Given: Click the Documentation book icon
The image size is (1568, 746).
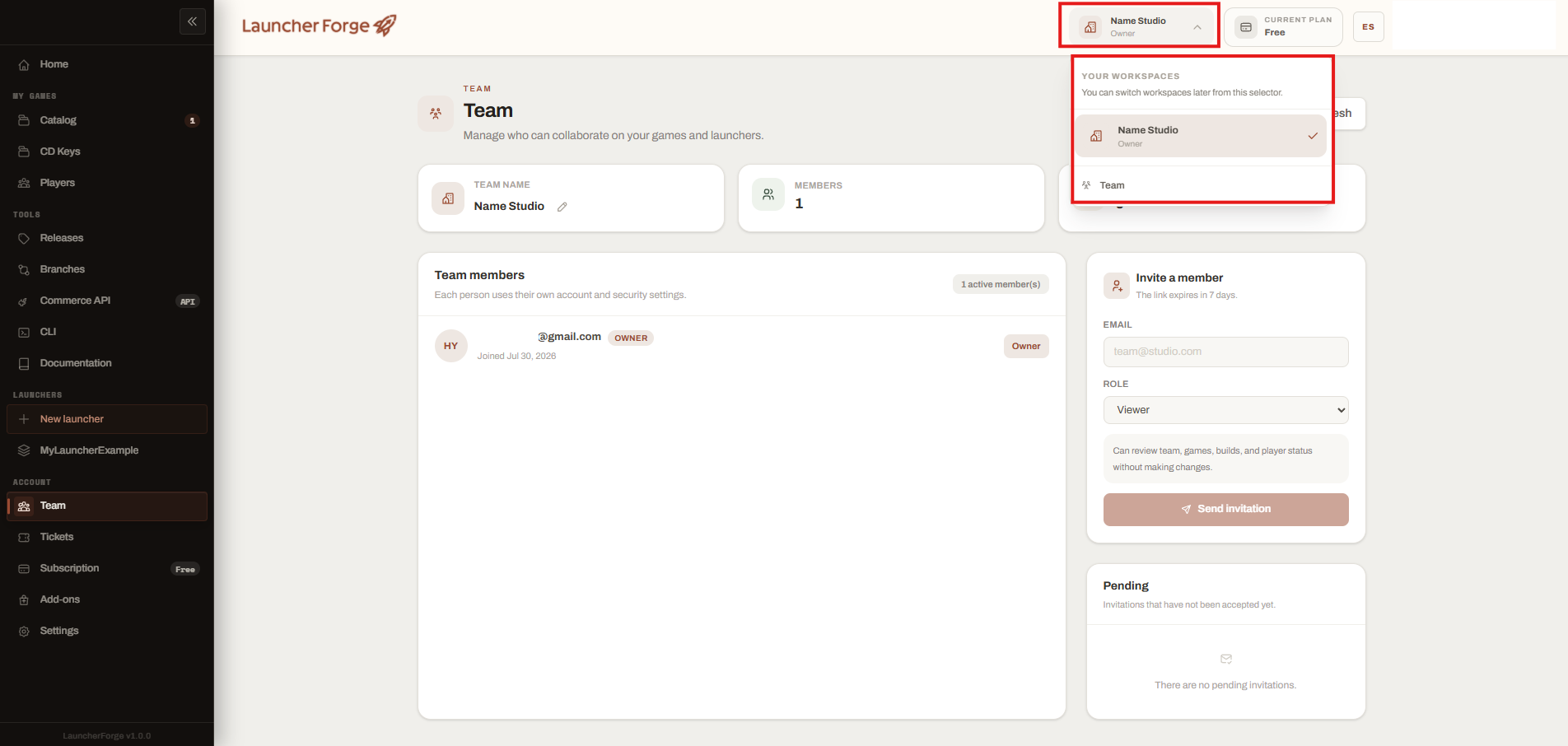Looking at the screenshot, I should point(24,363).
